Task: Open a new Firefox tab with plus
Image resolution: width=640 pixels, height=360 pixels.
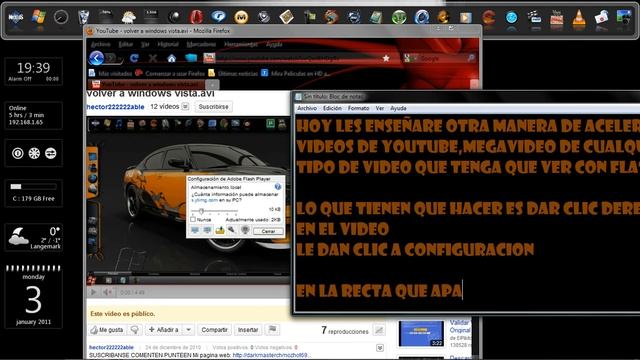Action: click(x=212, y=84)
